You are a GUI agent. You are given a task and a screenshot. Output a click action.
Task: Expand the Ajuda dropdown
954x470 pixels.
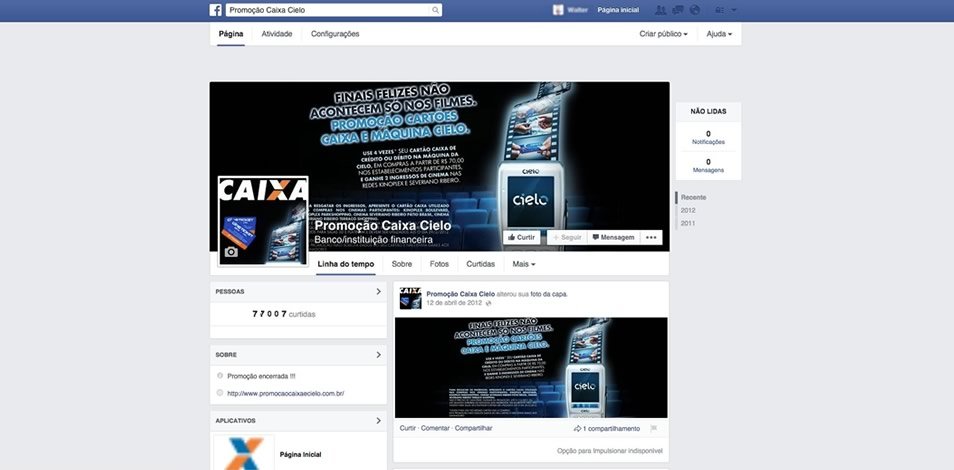[x=719, y=34]
